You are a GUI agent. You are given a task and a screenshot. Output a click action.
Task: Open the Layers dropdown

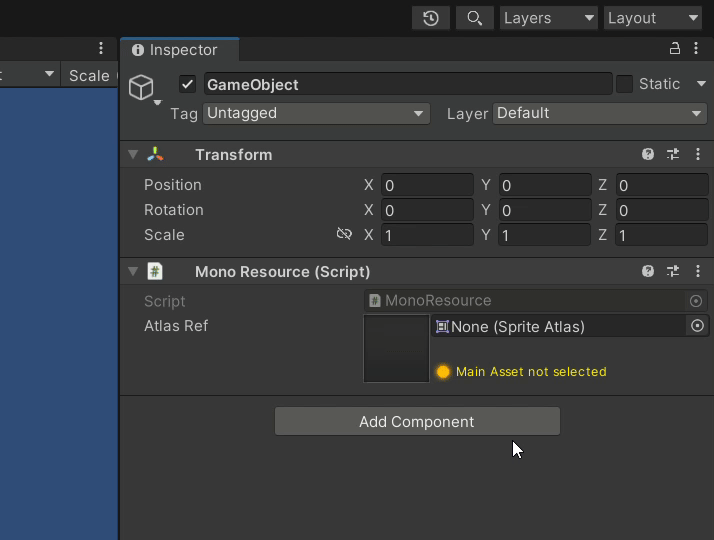pos(549,18)
